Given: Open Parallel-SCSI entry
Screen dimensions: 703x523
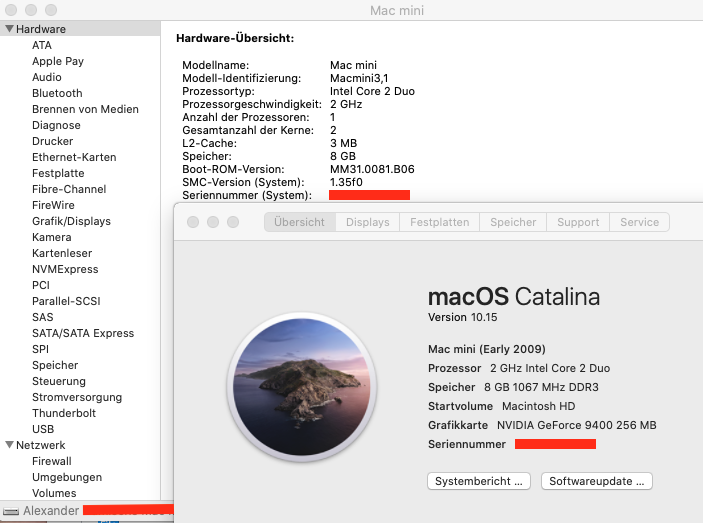Looking at the screenshot, I should pyautogui.click(x=66, y=301).
